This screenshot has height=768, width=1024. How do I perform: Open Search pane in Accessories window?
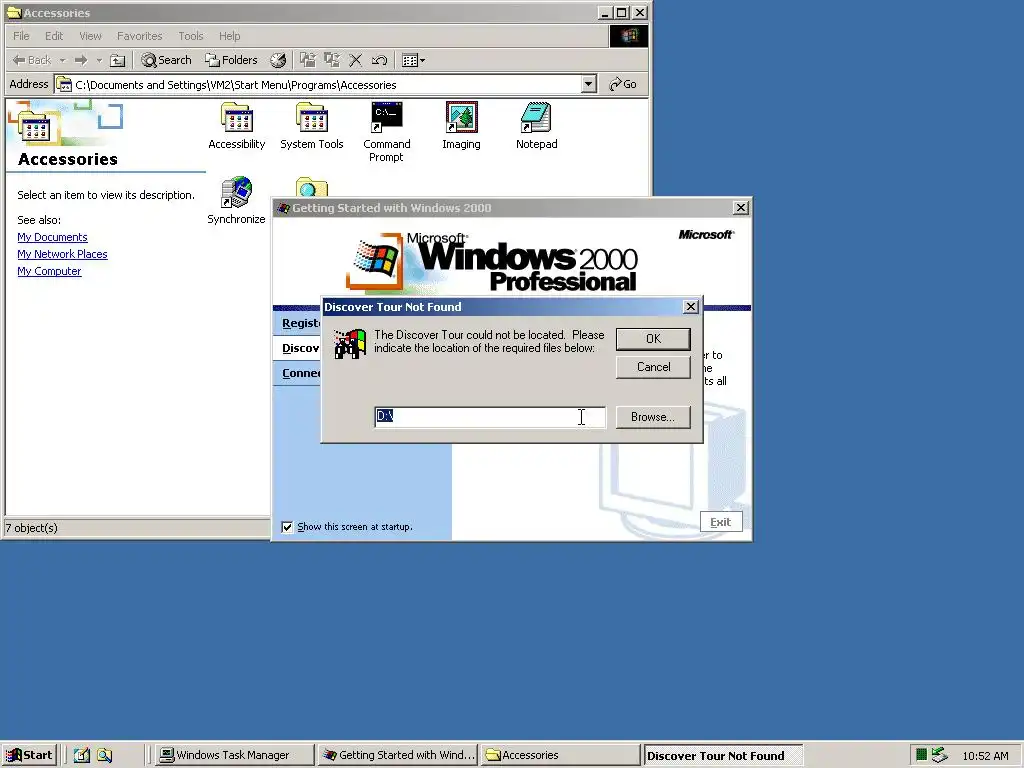[x=167, y=60]
